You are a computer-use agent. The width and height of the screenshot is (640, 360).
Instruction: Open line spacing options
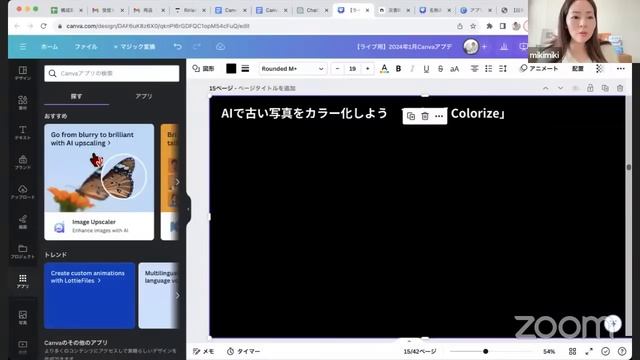[x=503, y=69]
